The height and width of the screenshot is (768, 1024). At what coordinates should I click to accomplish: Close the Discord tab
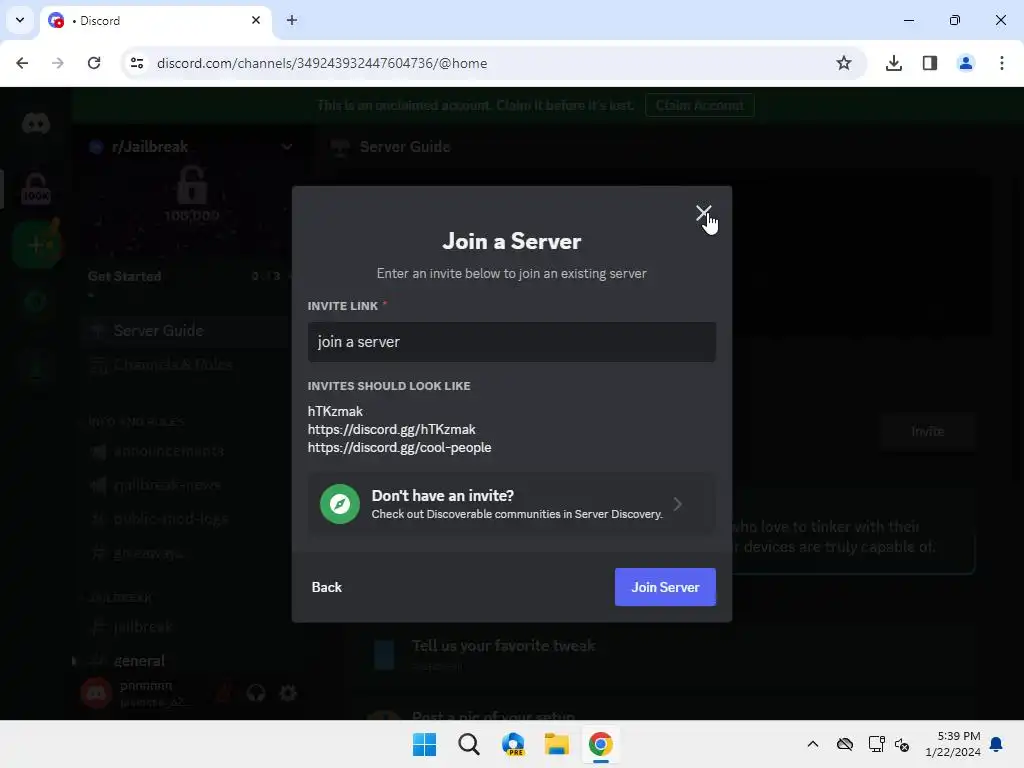256,20
